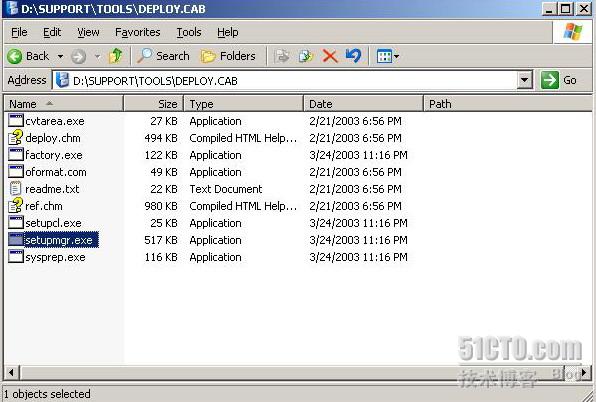Sort by the Size column header
The height and width of the screenshot is (402, 596).
point(154,104)
